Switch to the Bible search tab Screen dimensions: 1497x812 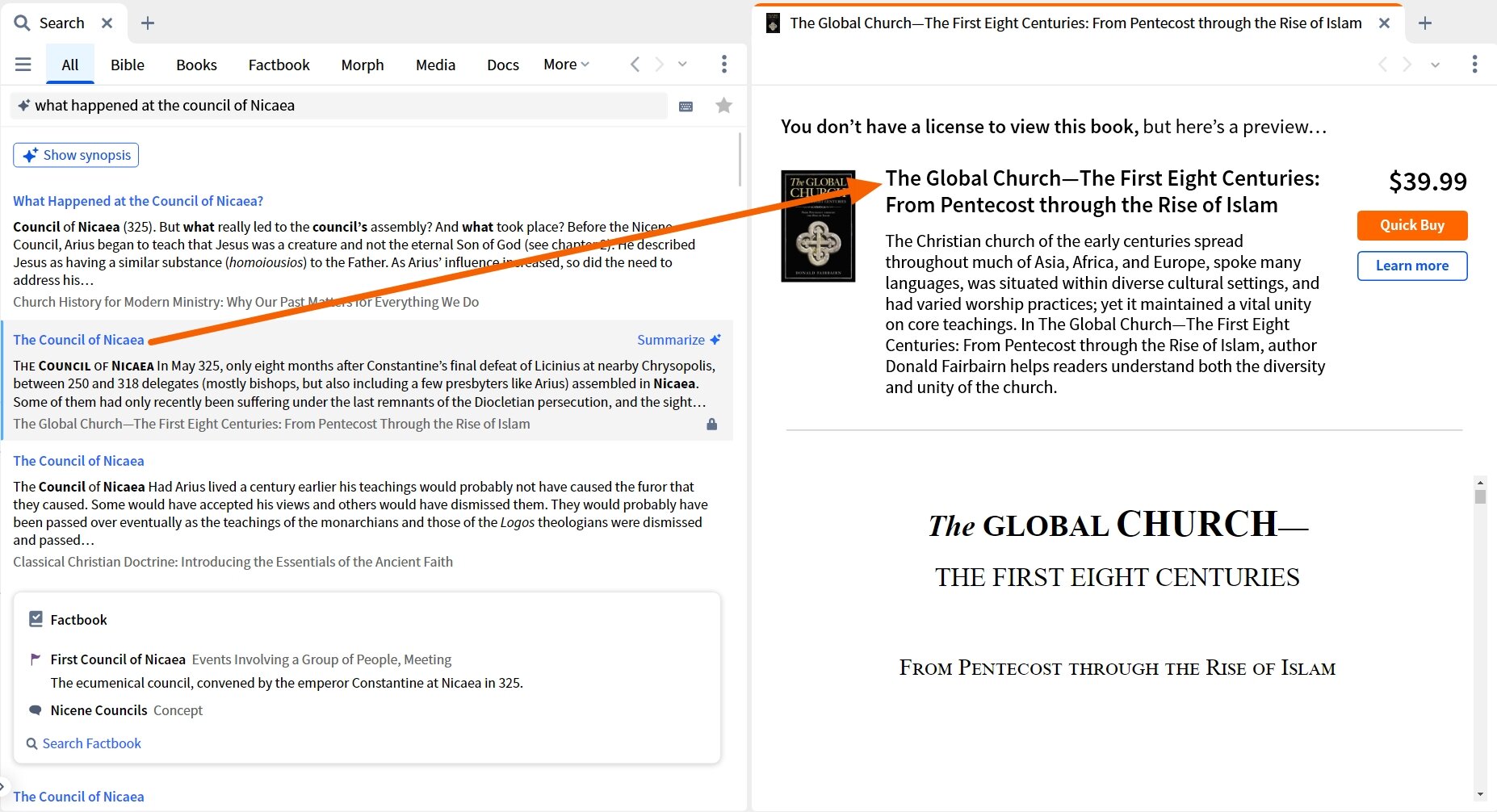[x=128, y=65]
